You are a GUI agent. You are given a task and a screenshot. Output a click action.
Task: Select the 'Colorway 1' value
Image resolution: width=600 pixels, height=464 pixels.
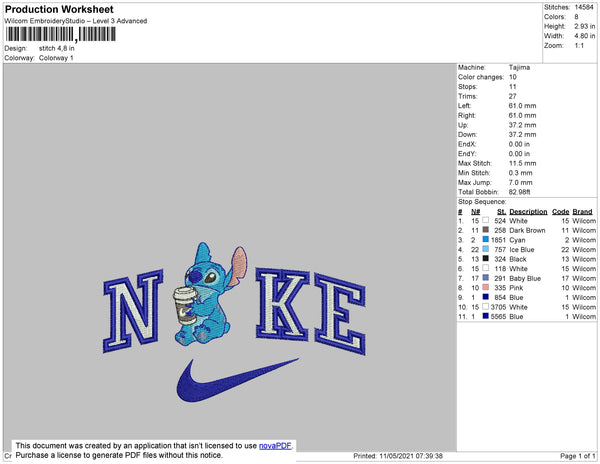[56, 58]
